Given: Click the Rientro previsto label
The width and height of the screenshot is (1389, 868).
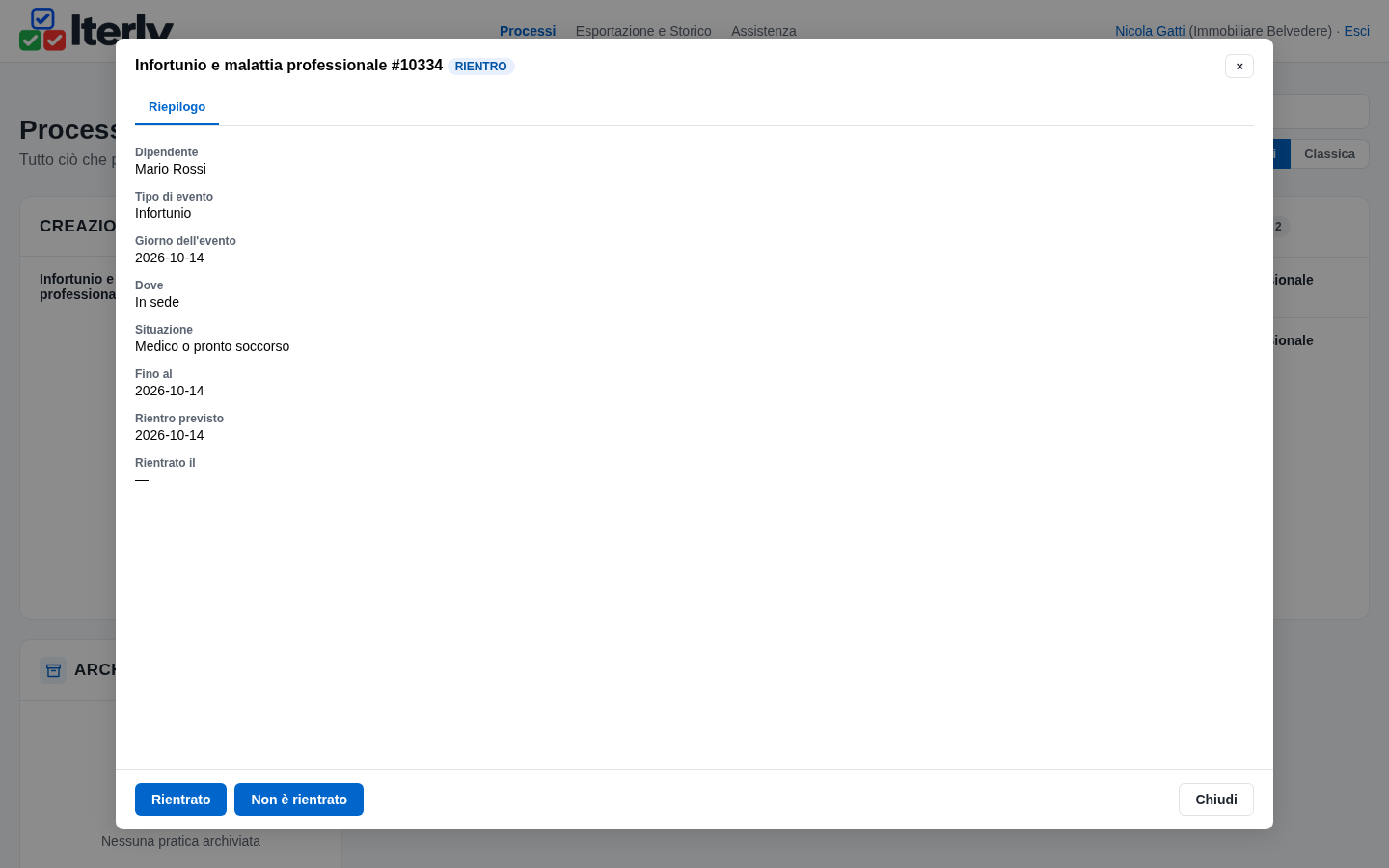Looking at the screenshot, I should [179, 419].
